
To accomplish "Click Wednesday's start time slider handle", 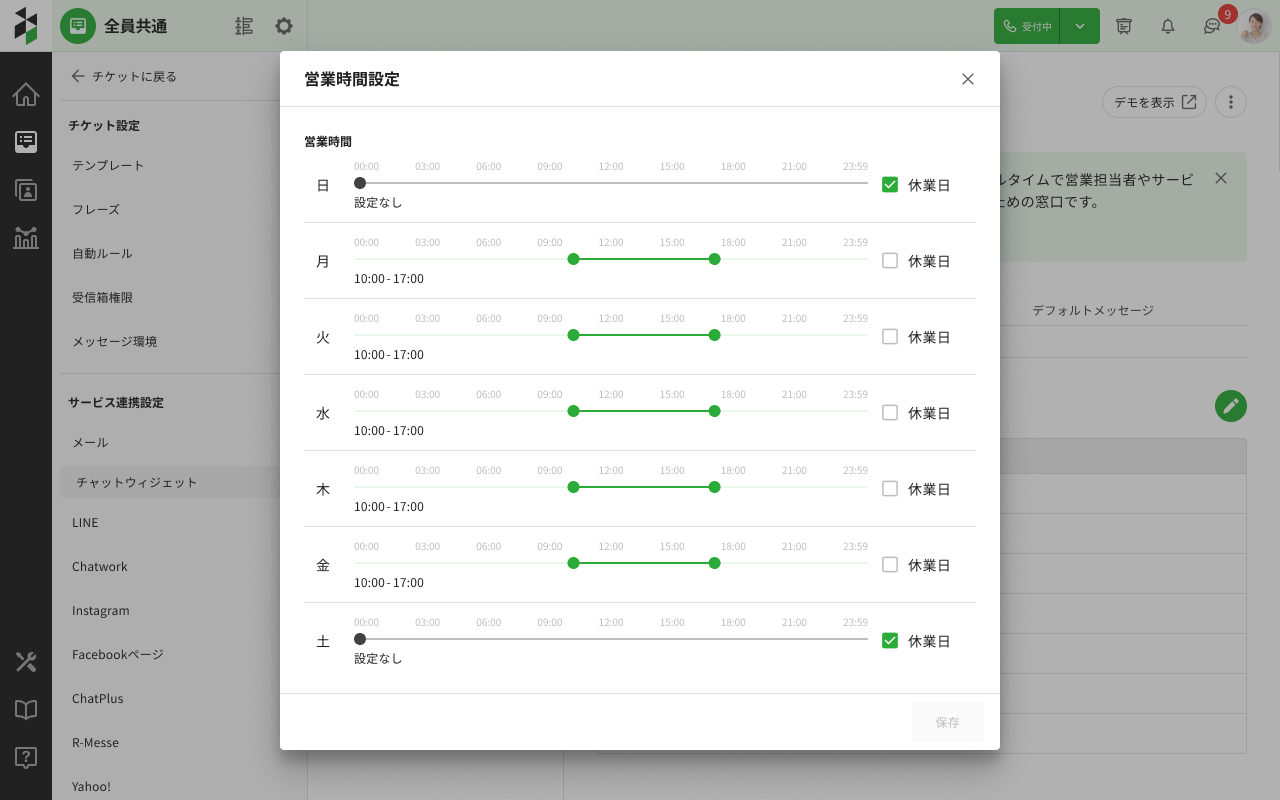I will coord(573,411).
